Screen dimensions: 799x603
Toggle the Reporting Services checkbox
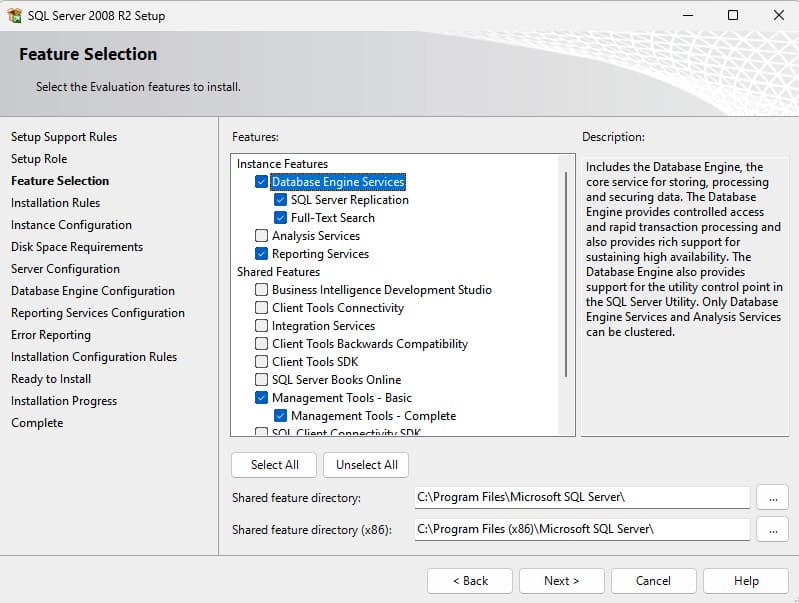click(x=262, y=254)
